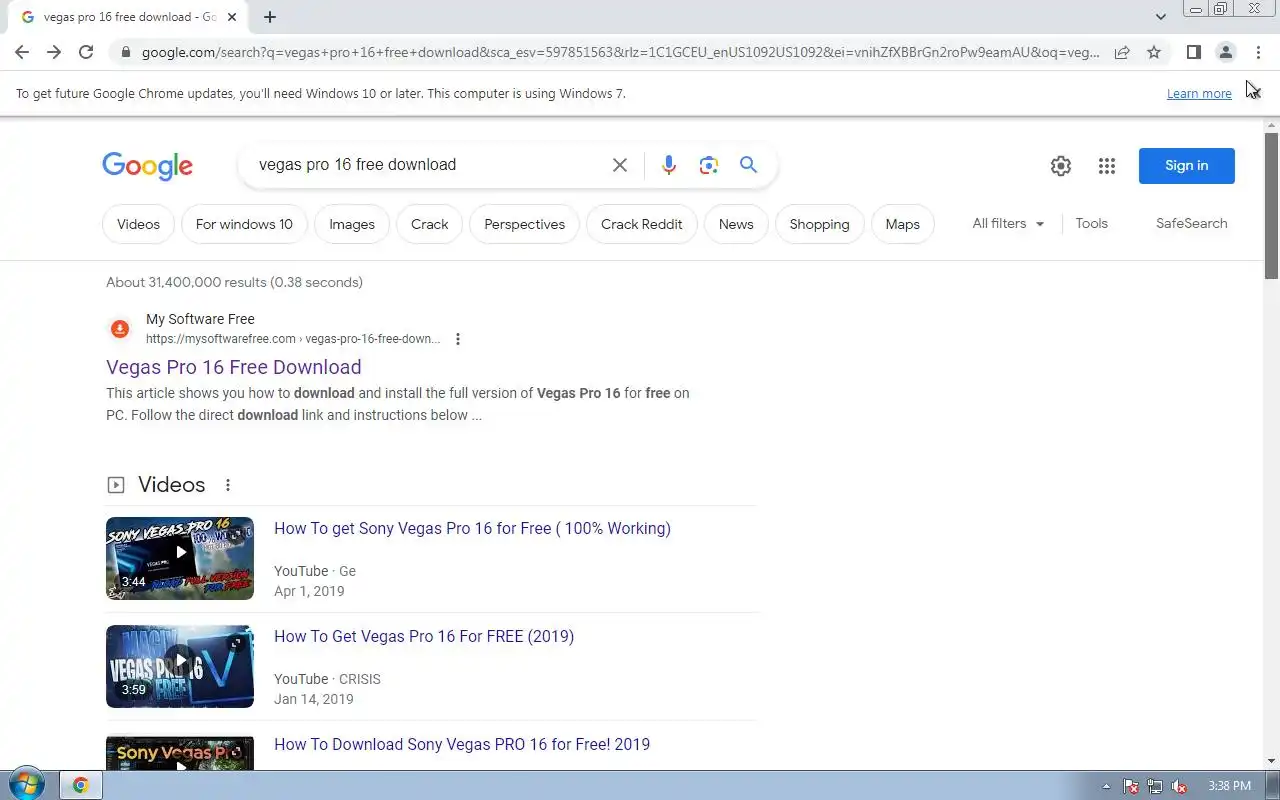Select the vegas pro 16 browser tab

click(130, 17)
